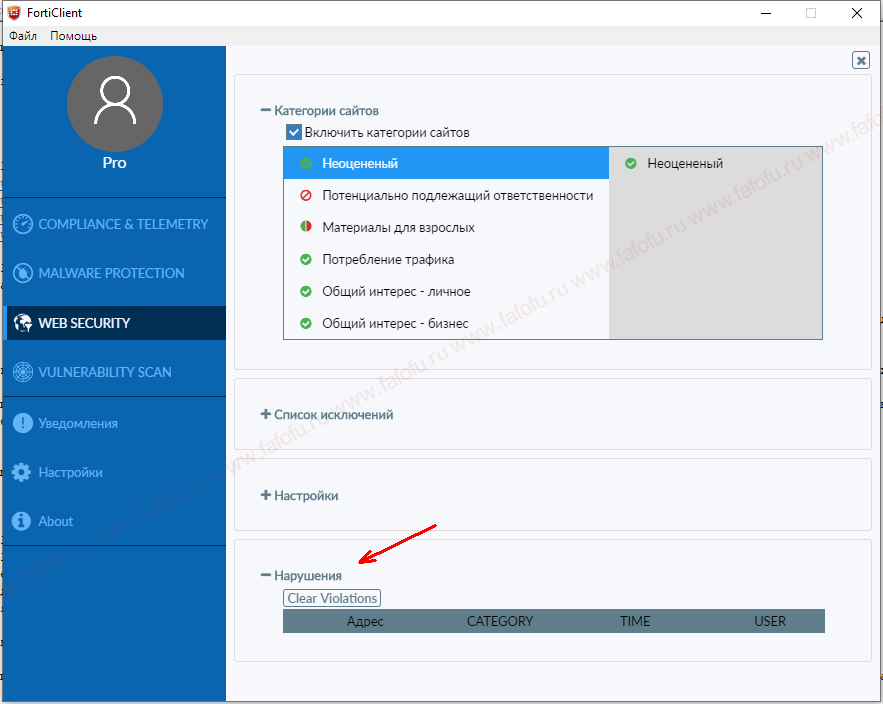Click the Compliance & Telemetry gauge icon
Image resolution: width=883 pixels, height=704 pixels.
23,224
